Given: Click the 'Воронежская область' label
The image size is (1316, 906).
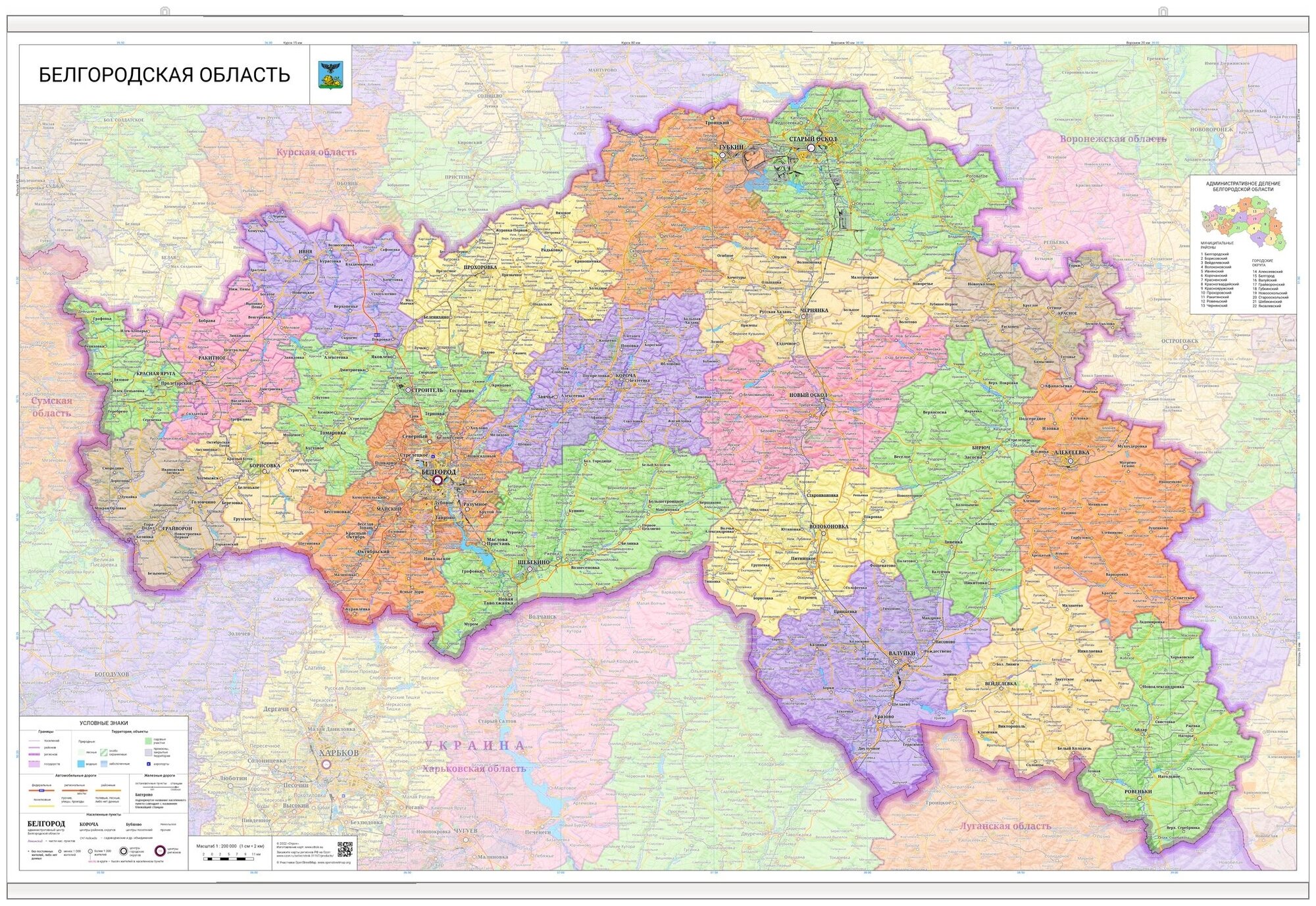Looking at the screenshot, I should click(x=1113, y=139).
